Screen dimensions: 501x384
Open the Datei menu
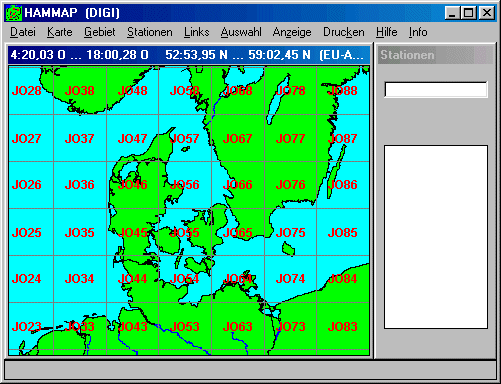point(23,32)
